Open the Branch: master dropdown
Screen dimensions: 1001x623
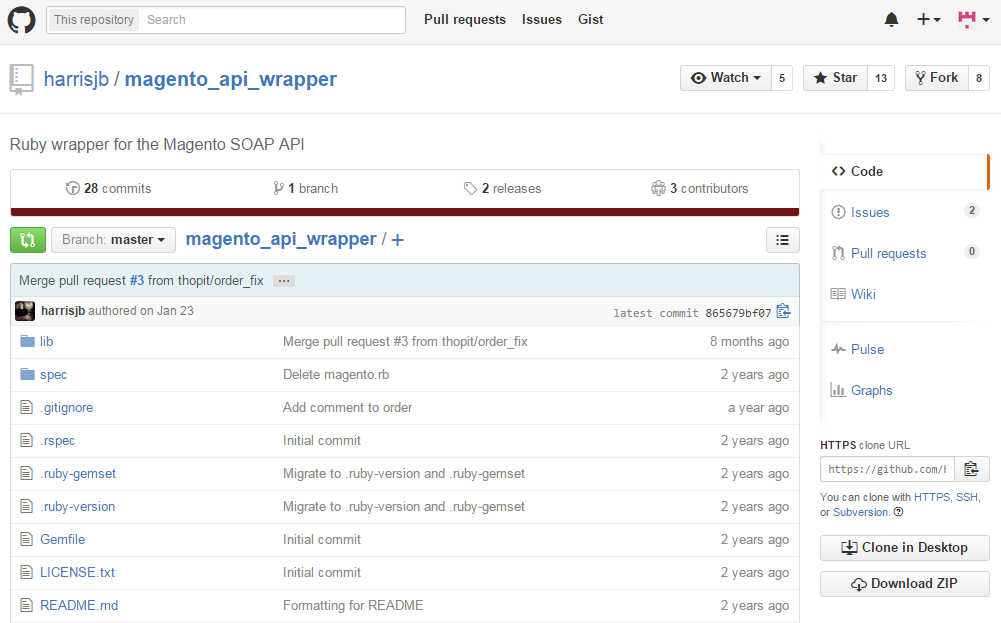tap(114, 240)
